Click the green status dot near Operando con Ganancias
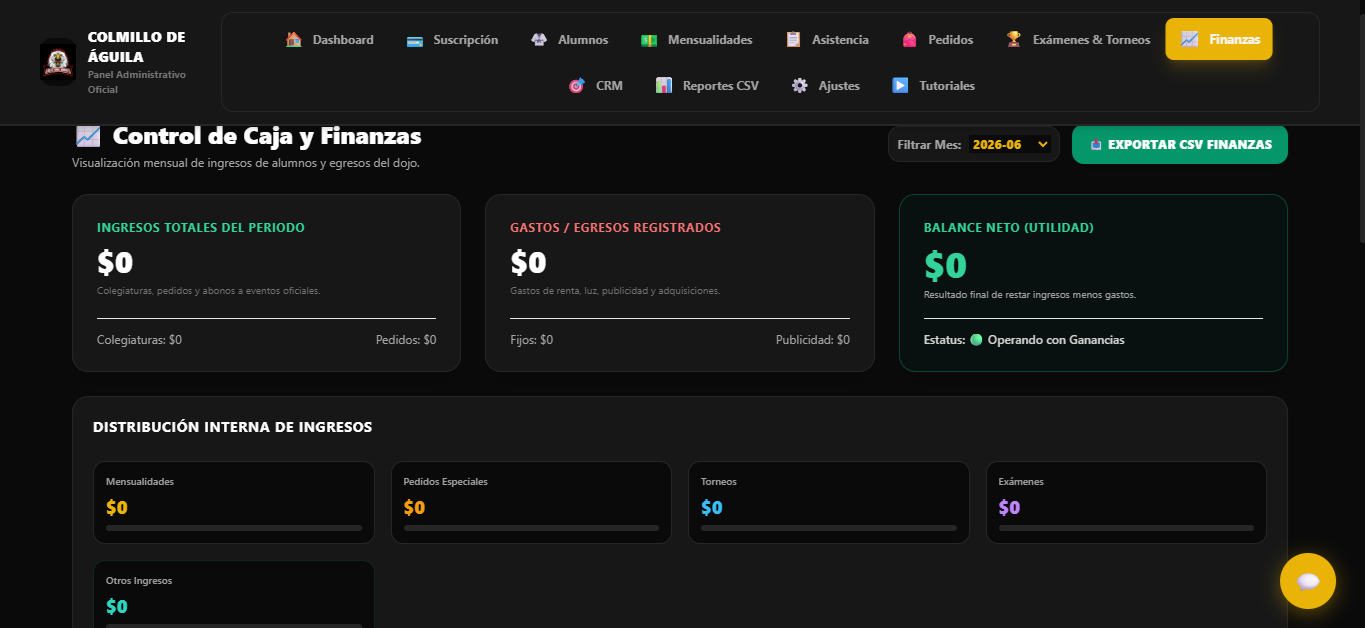 click(x=976, y=340)
